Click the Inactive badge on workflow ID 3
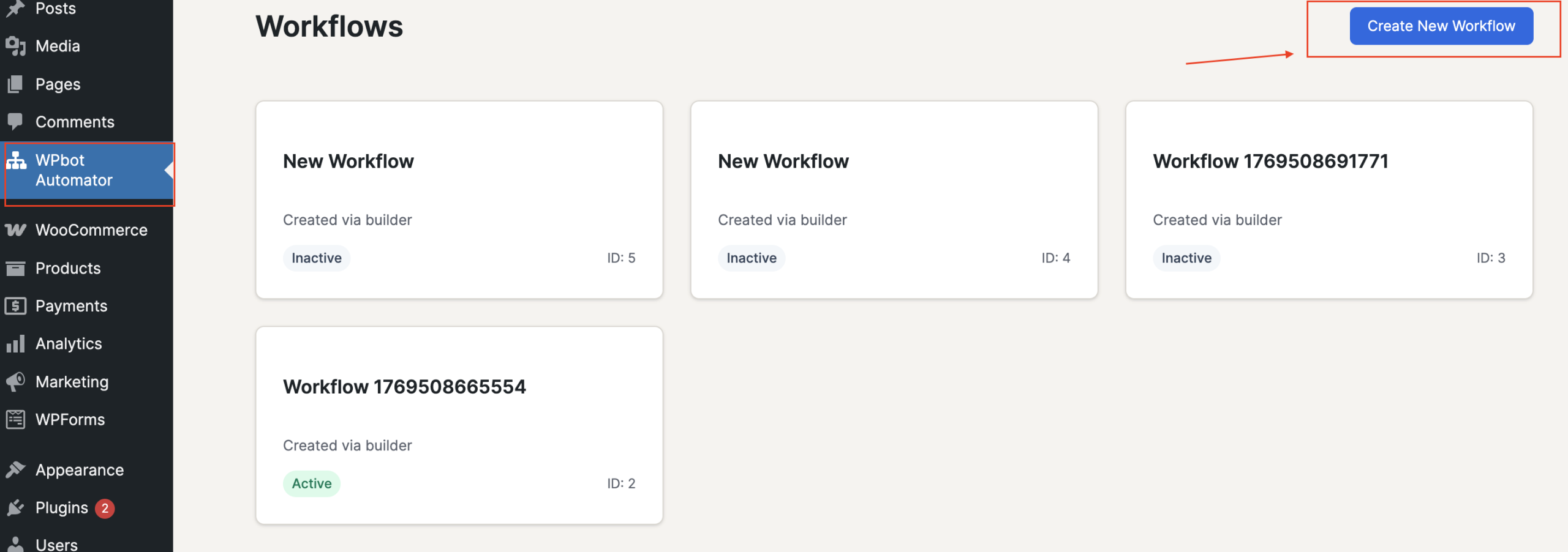Screen dimensions: 1568x552 [1186, 258]
